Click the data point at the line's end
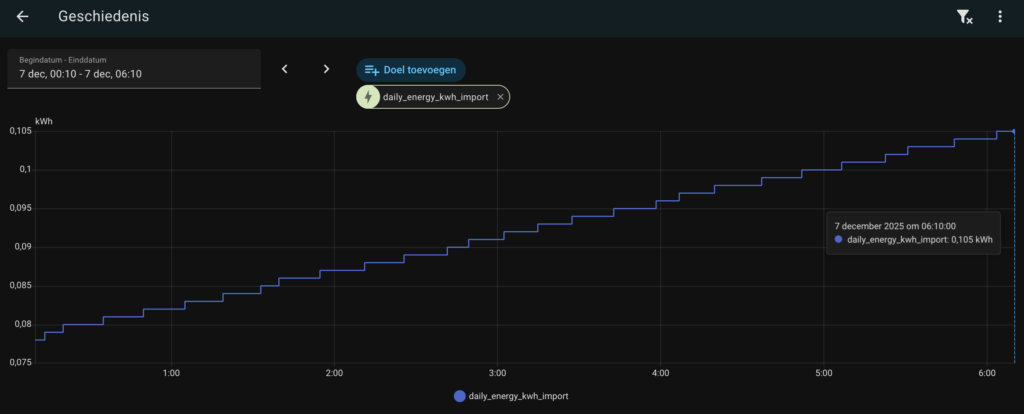The image size is (1024, 414). tap(1014, 131)
